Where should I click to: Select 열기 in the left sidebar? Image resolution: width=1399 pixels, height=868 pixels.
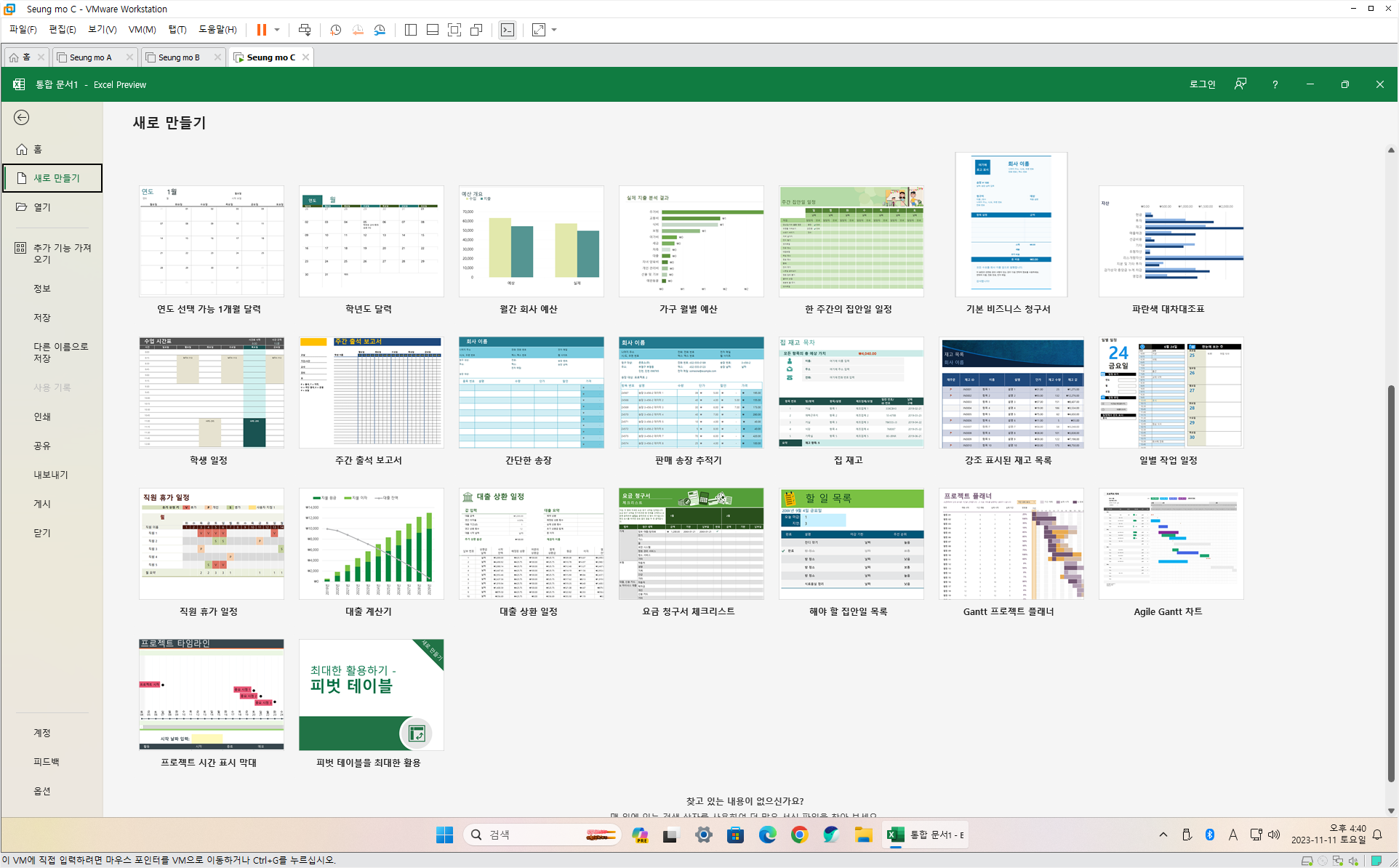click(42, 207)
